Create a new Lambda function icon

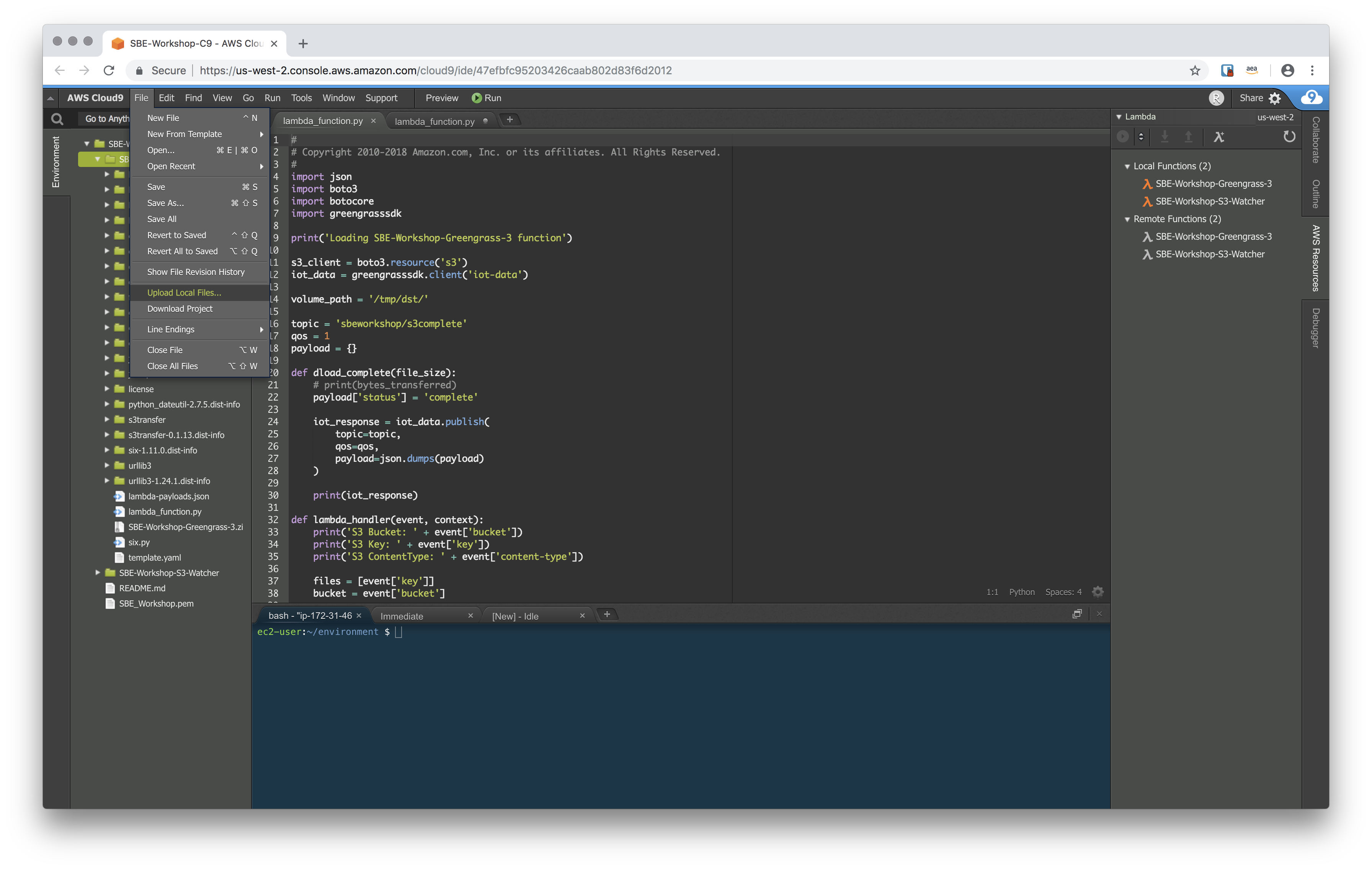(x=1219, y=136)
